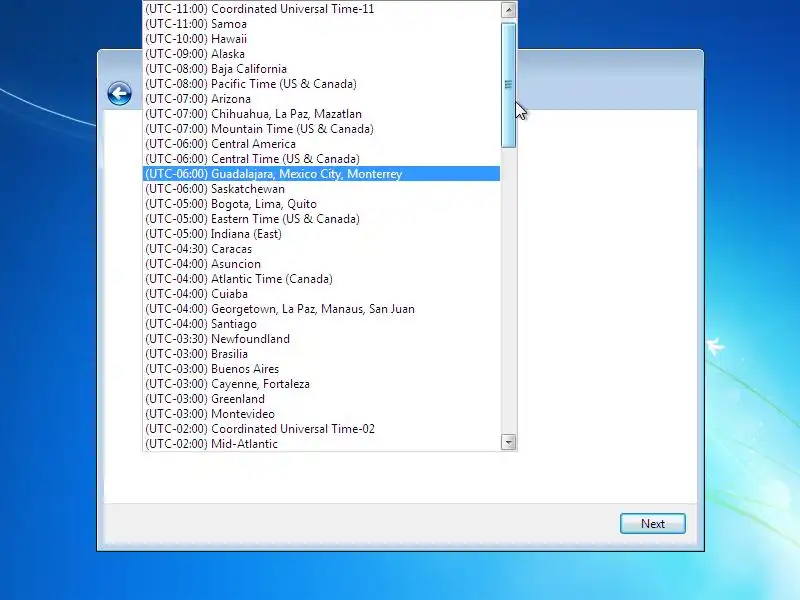
Task: Select (UTC-04:00) Asuncion entry
Action: coord(321,264)
